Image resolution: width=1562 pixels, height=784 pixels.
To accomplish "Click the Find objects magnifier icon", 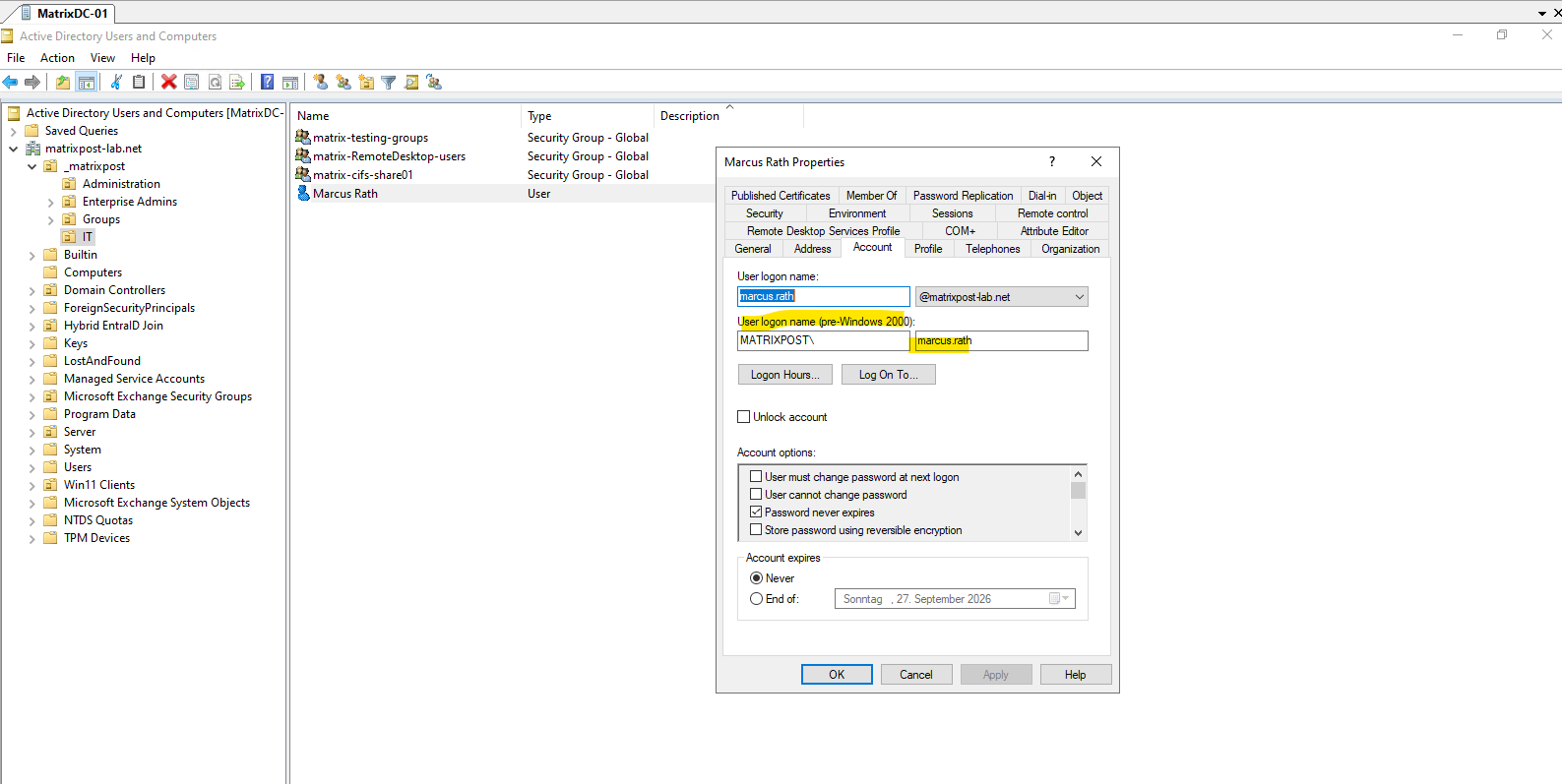I will coord(411,83).
